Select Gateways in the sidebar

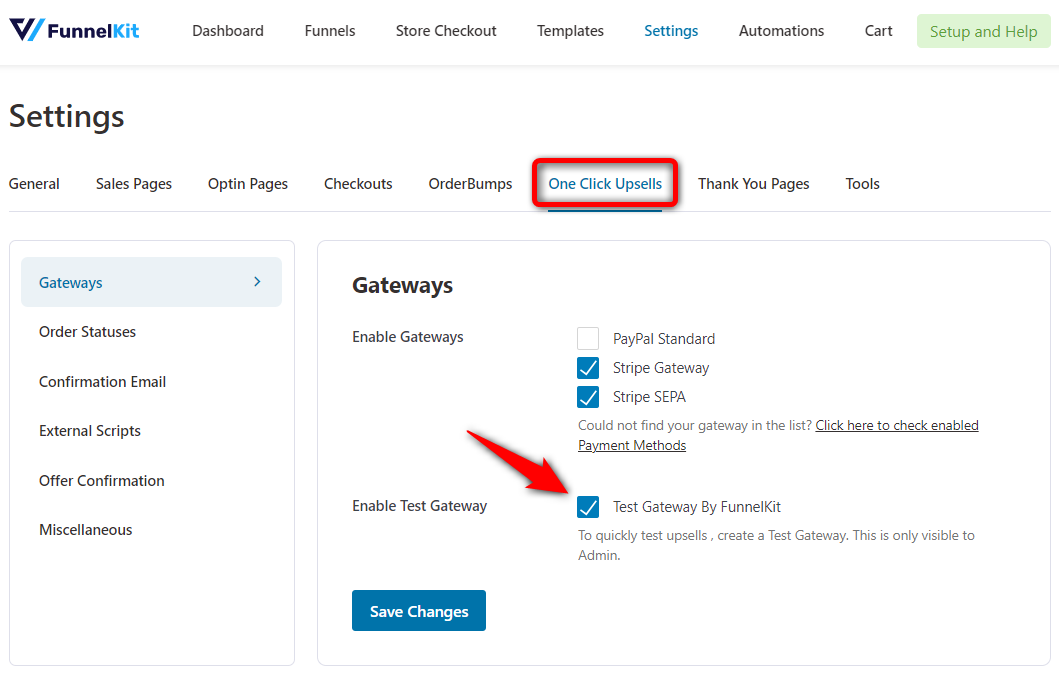151,282
